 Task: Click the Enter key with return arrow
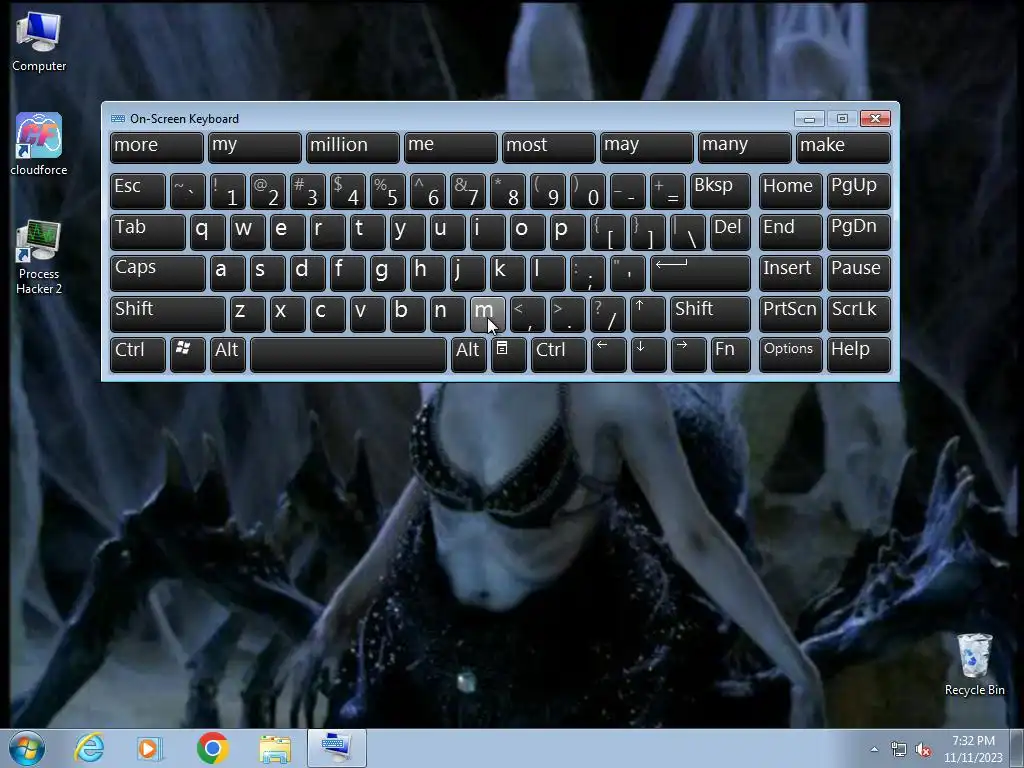pyautogui.click(x=699, y=273)
